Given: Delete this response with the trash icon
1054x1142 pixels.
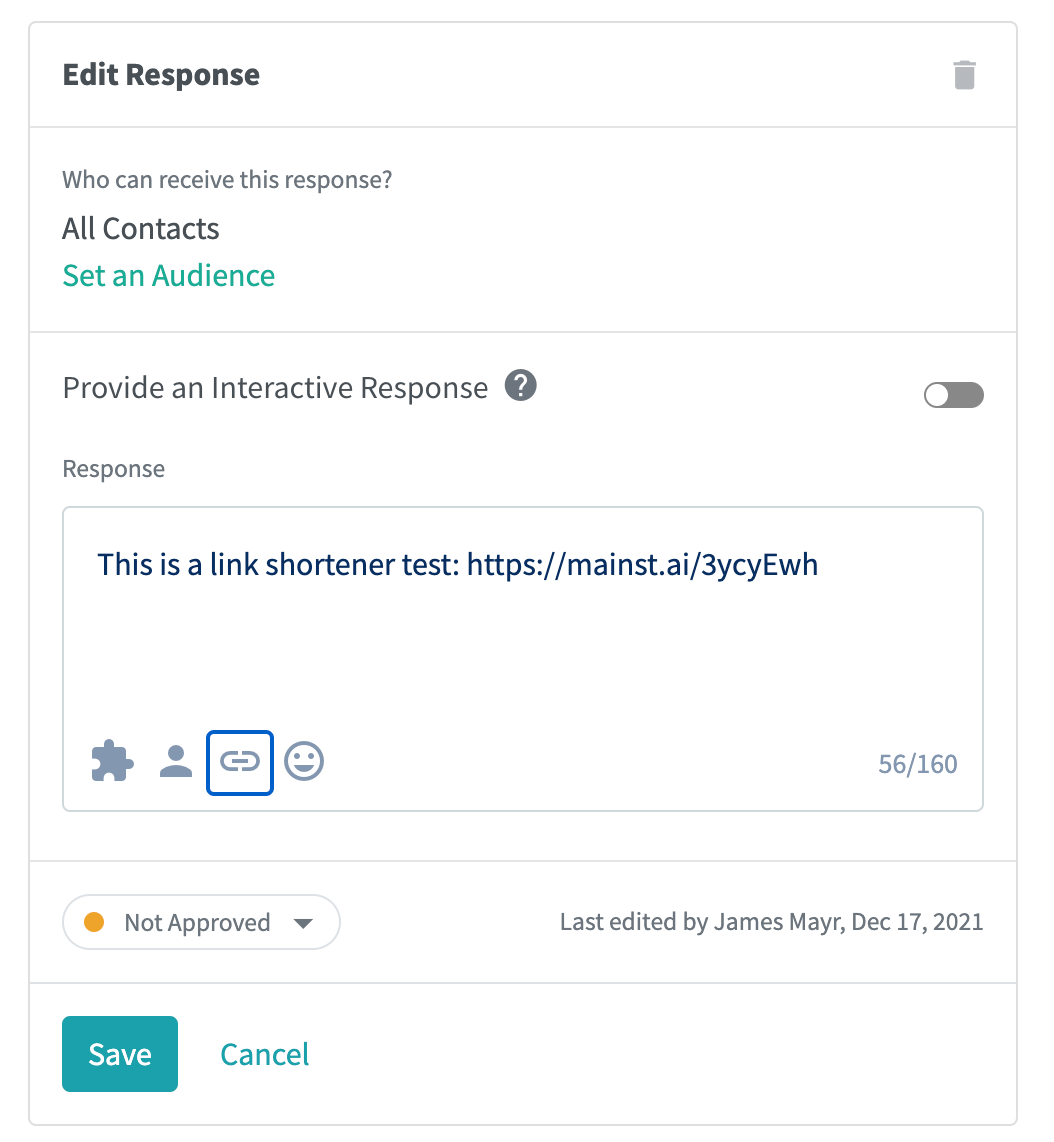Looking at the screenshot, I should point(964,75).
